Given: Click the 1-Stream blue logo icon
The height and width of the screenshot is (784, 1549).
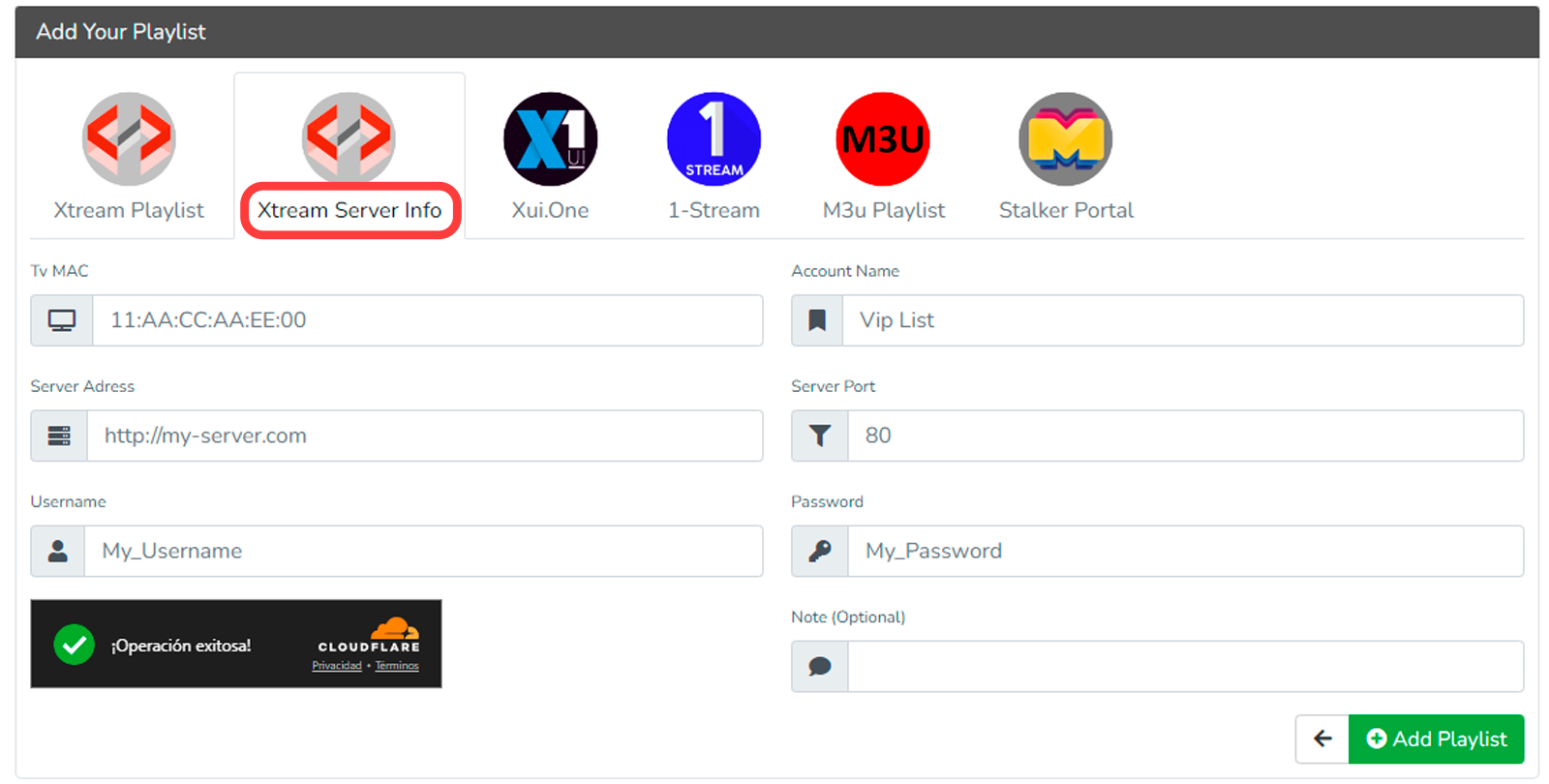Looking at the screenshot, I should 714,139.
